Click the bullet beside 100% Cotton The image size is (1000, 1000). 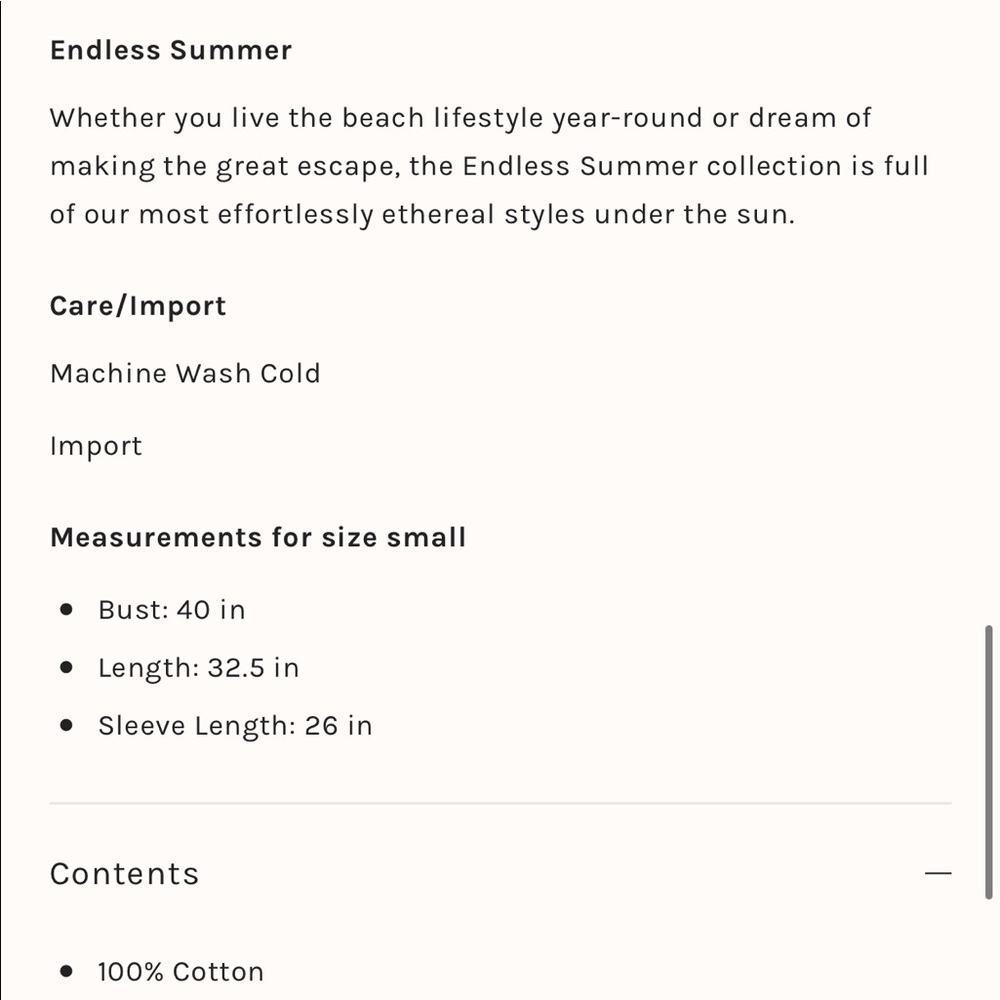point(67,971)
